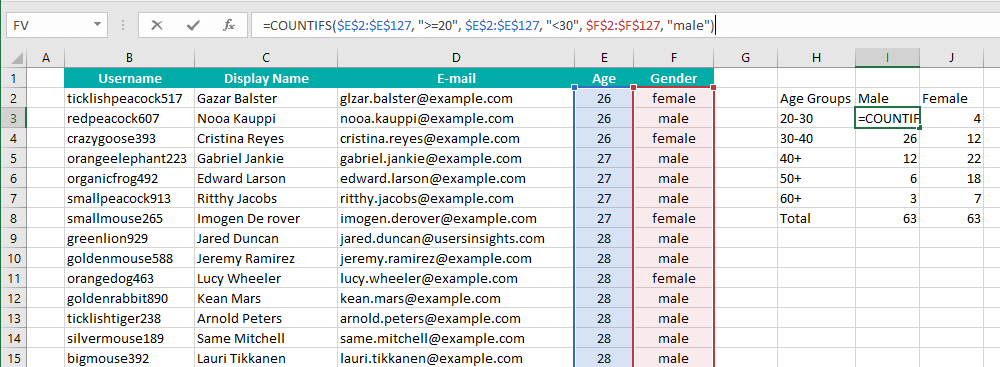Select Female total 63 cell

(x=951, y=218)
